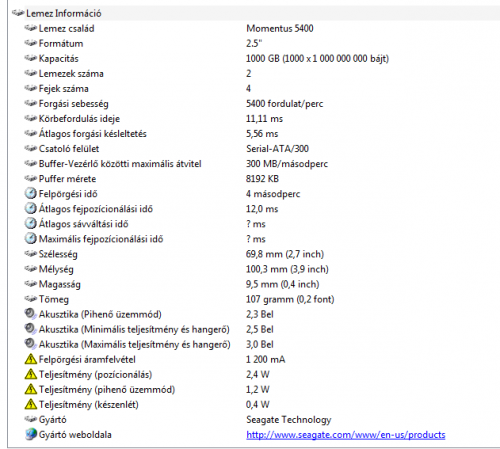The image size is (500, 449).
Task: Click the drive icon beside Forgási sebesség
Action: (31, 103)
